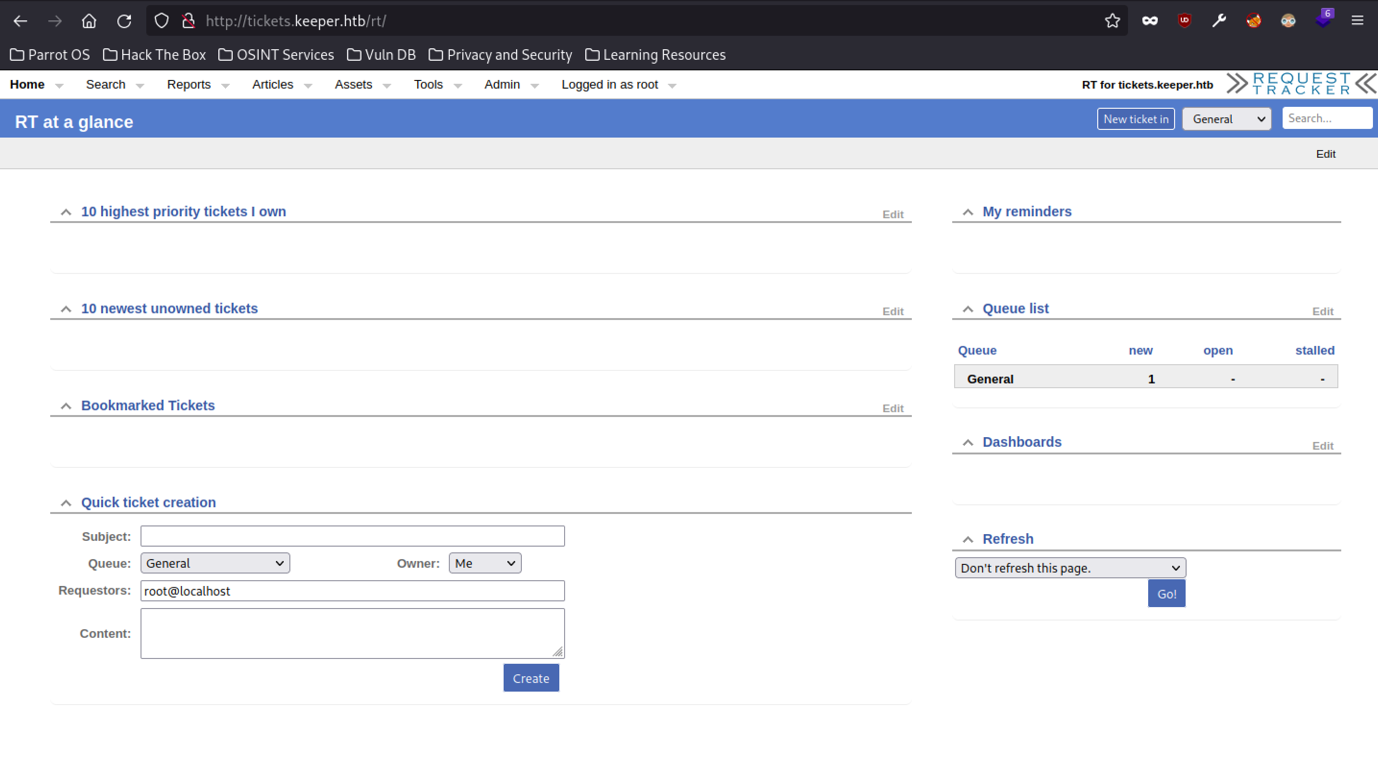Reload the current page

point(123,20)
